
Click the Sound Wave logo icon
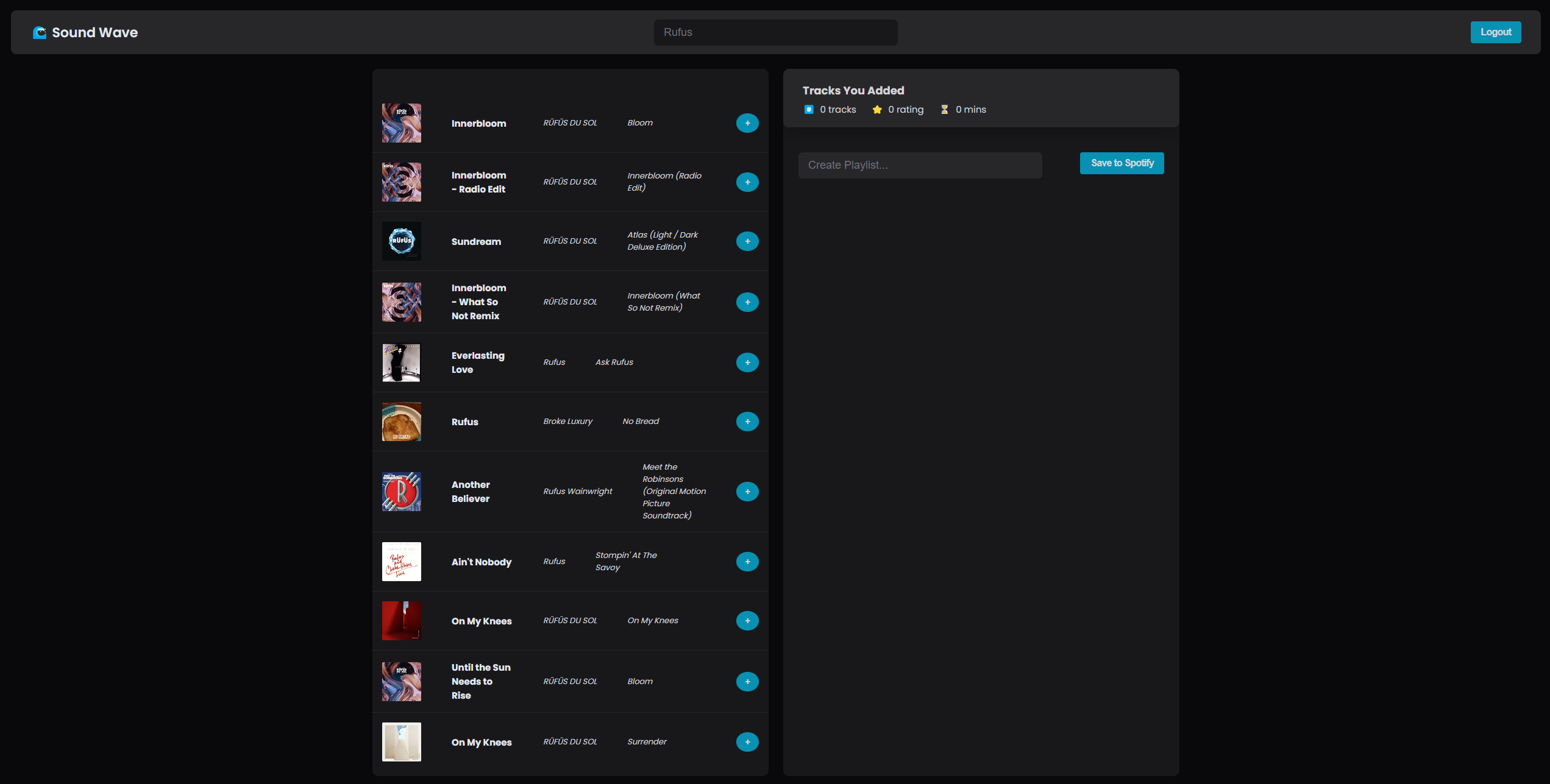tap(40, 32)
